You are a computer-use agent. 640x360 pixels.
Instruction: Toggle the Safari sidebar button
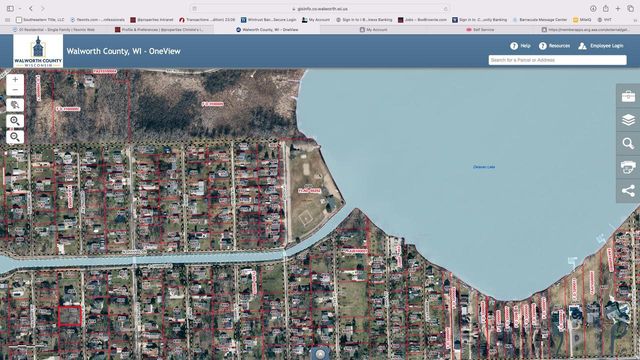pos(10,9)
